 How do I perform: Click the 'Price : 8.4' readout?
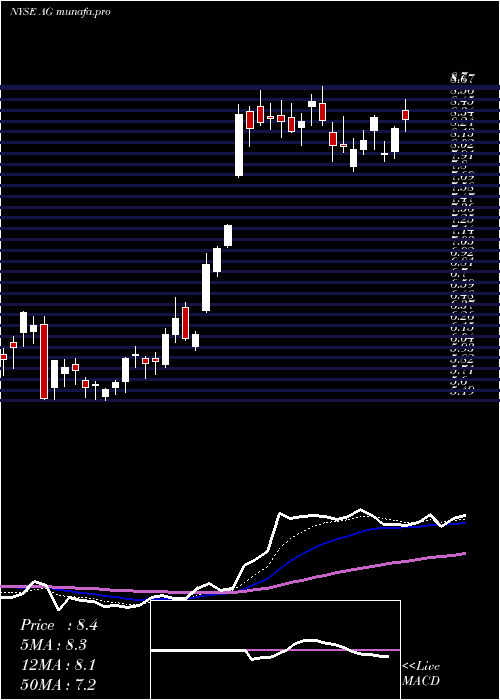(58, 625)
